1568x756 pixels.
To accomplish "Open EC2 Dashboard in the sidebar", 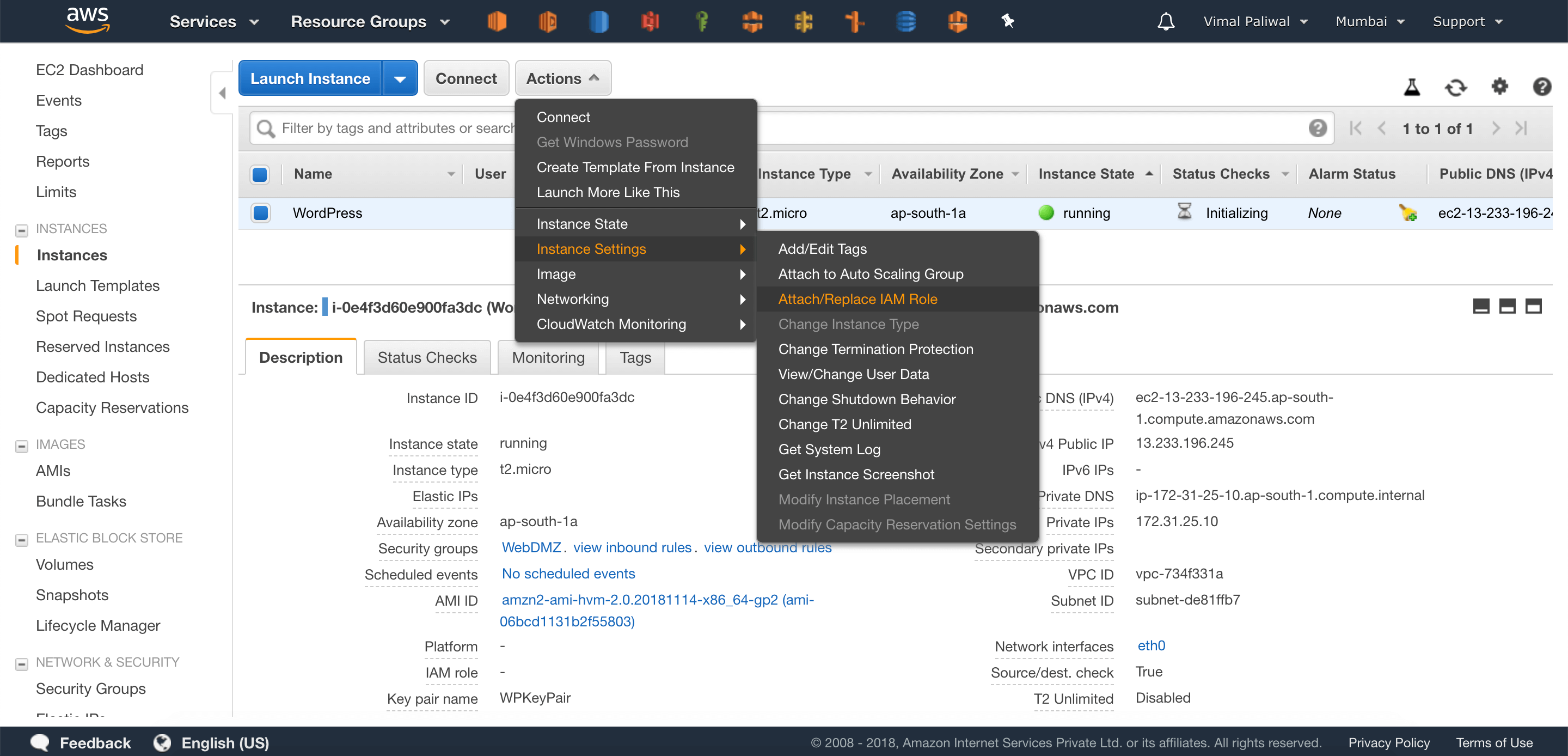I will coord(89,70).
